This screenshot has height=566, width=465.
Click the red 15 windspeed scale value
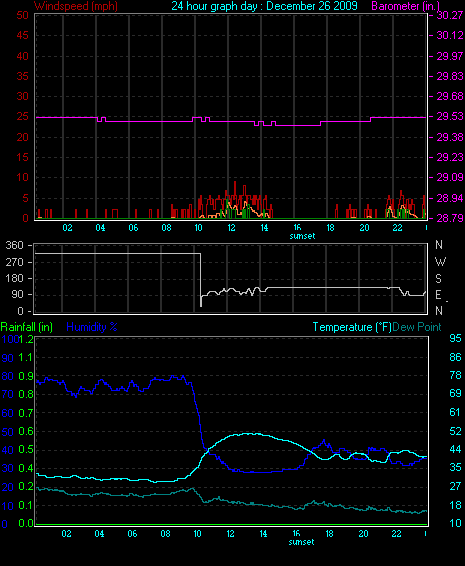click(x=22, y=157)
